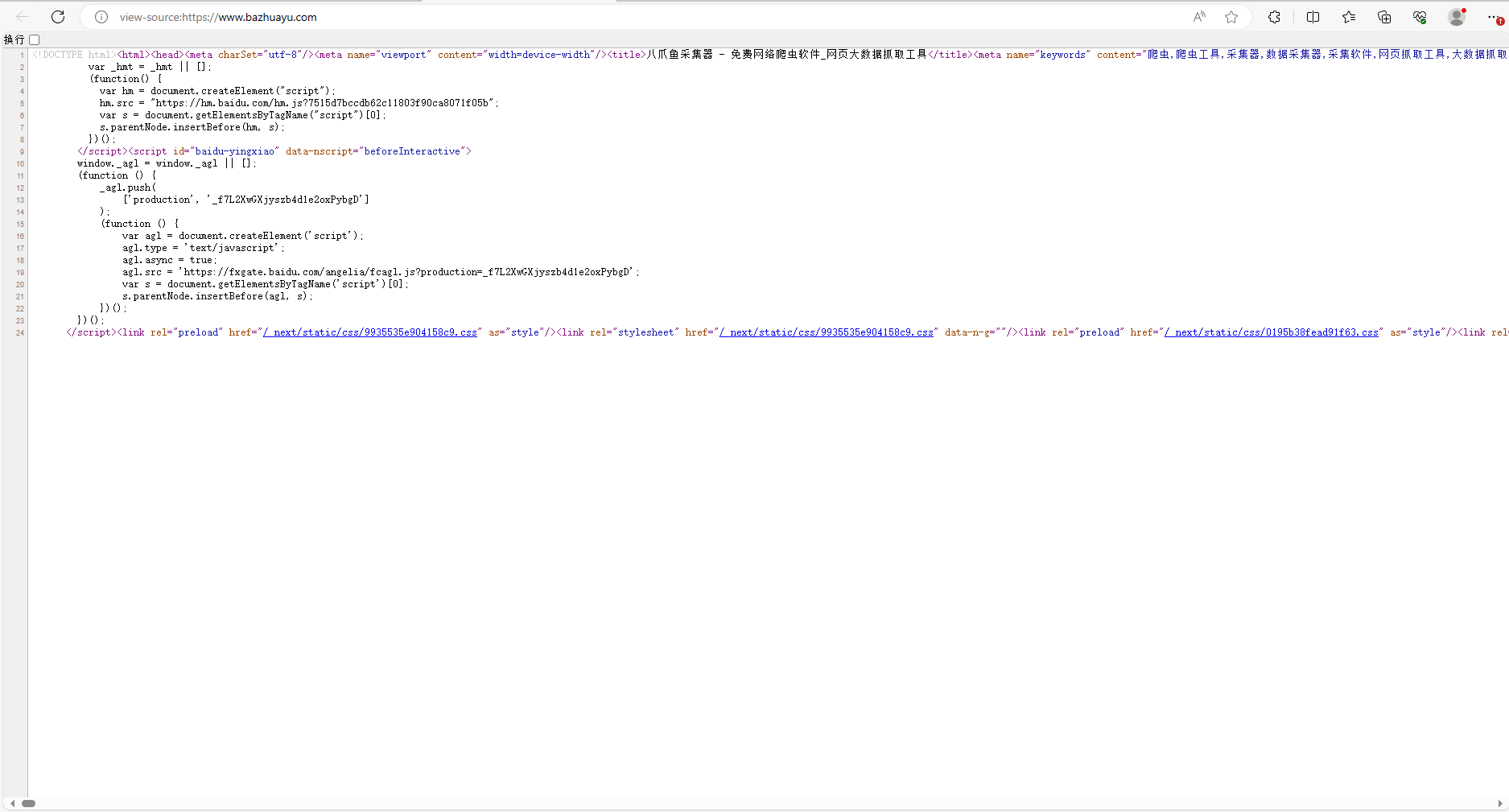Click 'width=device-width' viewport value
1509x812 pixels.
click(538, 55)
